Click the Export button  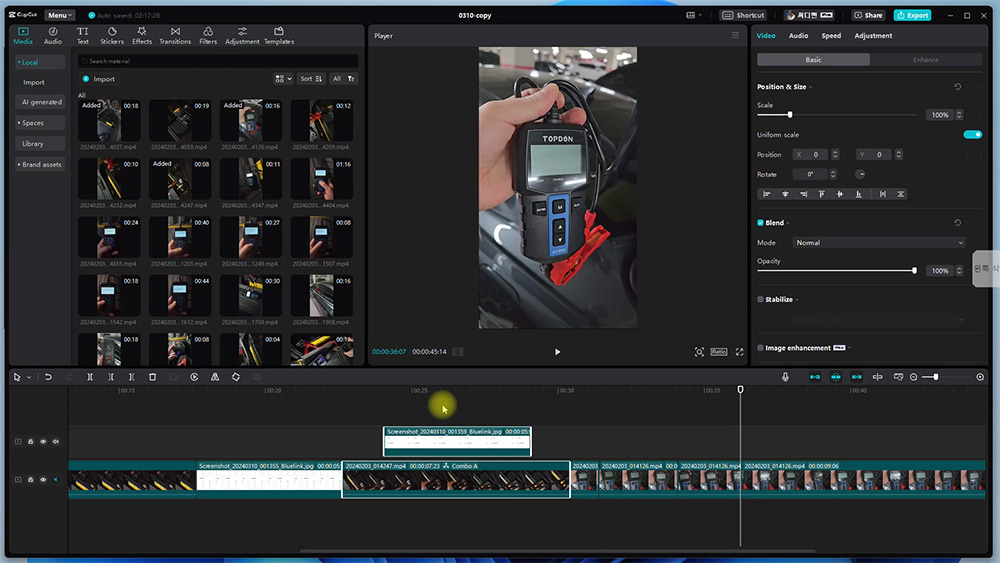[x=913, y=15]
